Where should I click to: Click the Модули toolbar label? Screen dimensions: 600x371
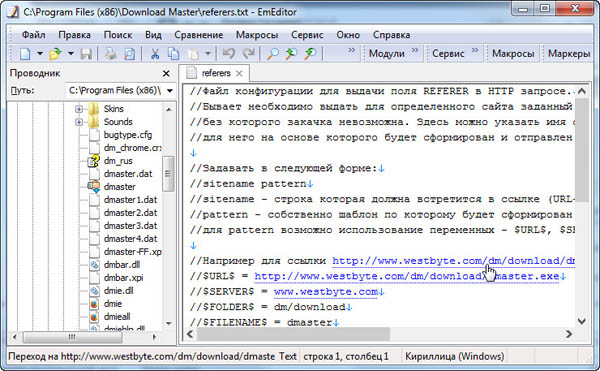386,54
